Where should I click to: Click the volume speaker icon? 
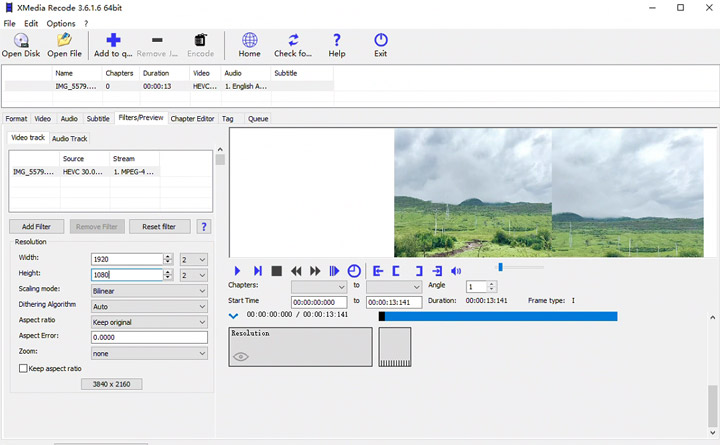[457, 271]
